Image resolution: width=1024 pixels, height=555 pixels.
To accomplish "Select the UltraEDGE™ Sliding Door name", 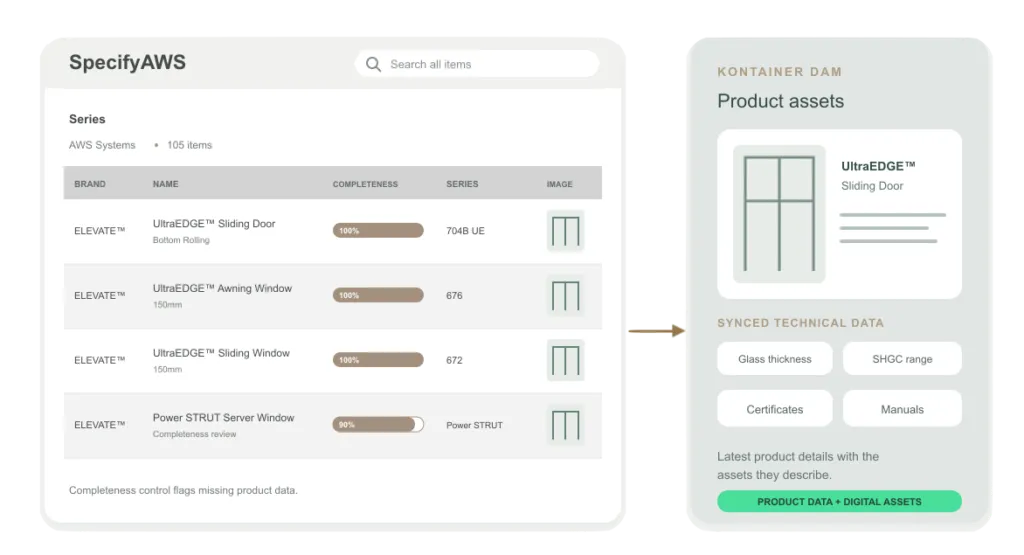I will tap(214, 223).
